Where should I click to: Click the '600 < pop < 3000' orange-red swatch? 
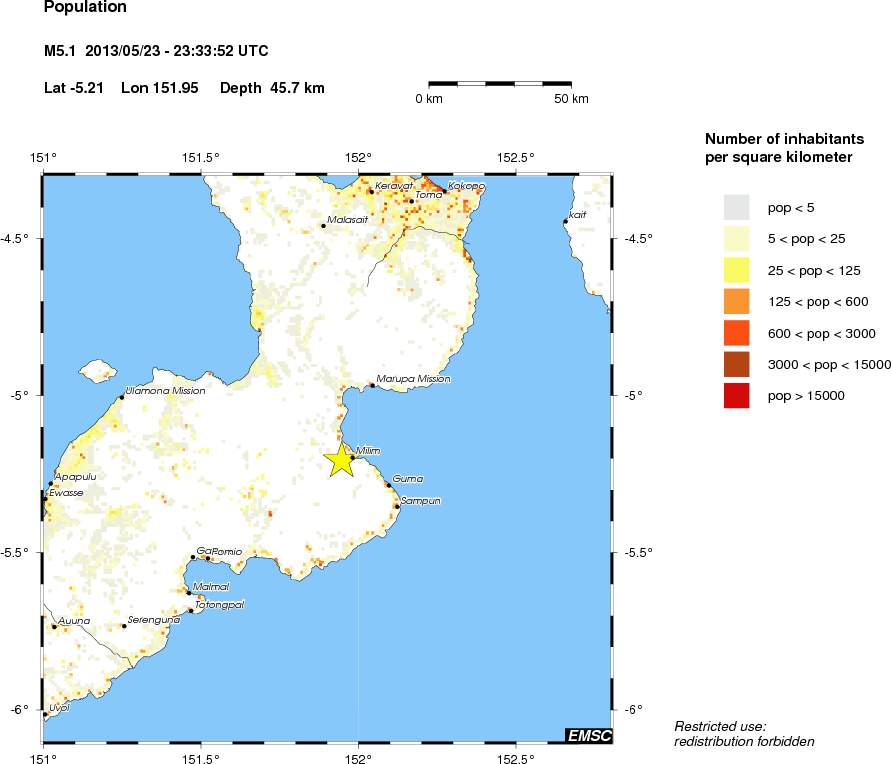point(736,333)
